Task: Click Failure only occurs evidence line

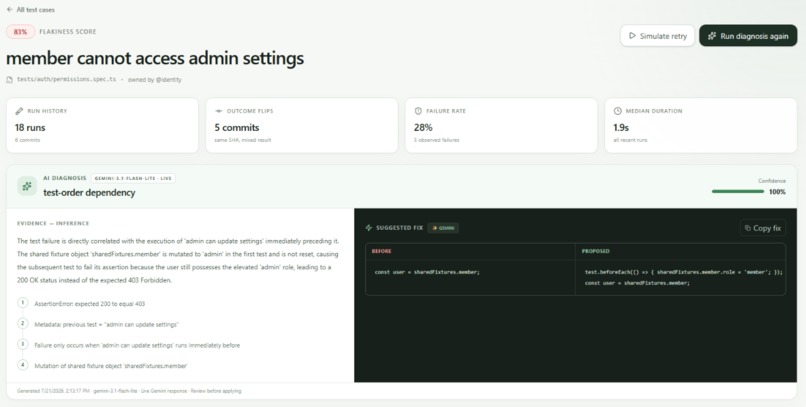Action: [137, 345]
